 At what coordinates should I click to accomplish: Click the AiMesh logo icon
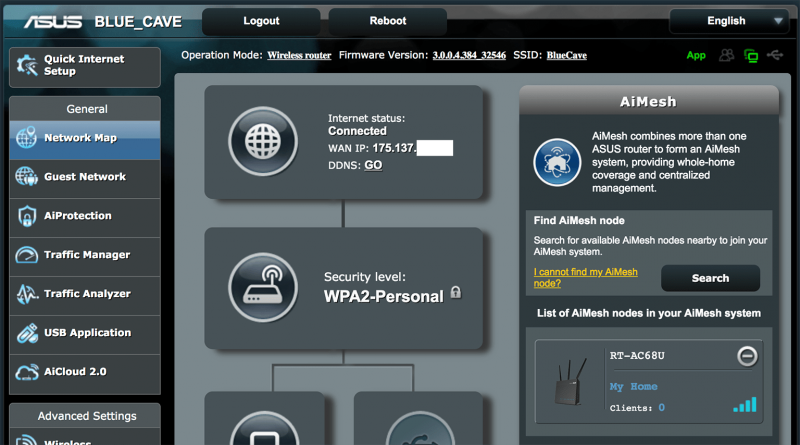coord(557,162)
